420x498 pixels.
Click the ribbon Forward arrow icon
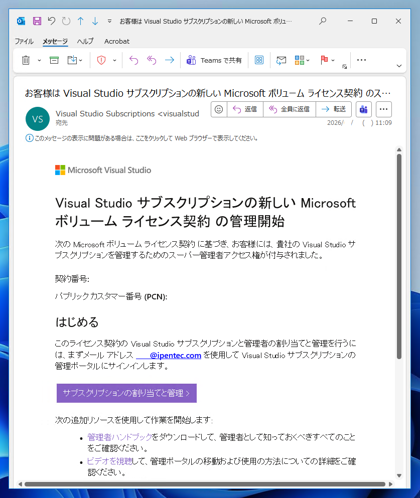click(170, 60)
